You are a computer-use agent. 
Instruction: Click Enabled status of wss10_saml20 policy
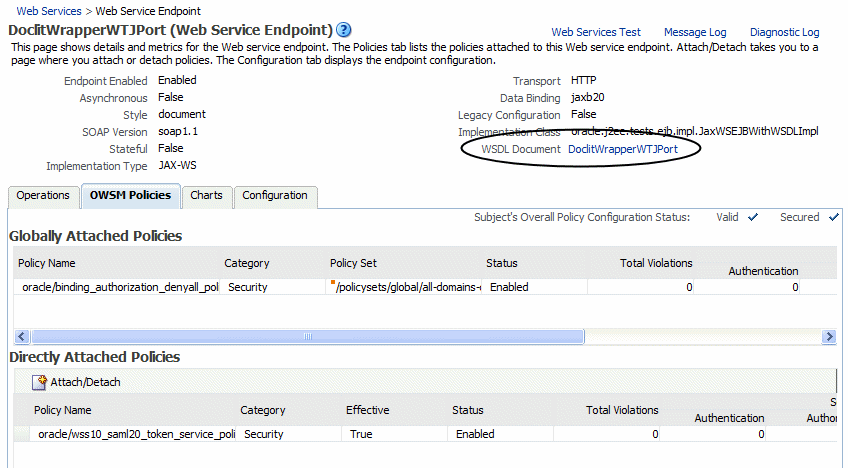pos(475,434)
